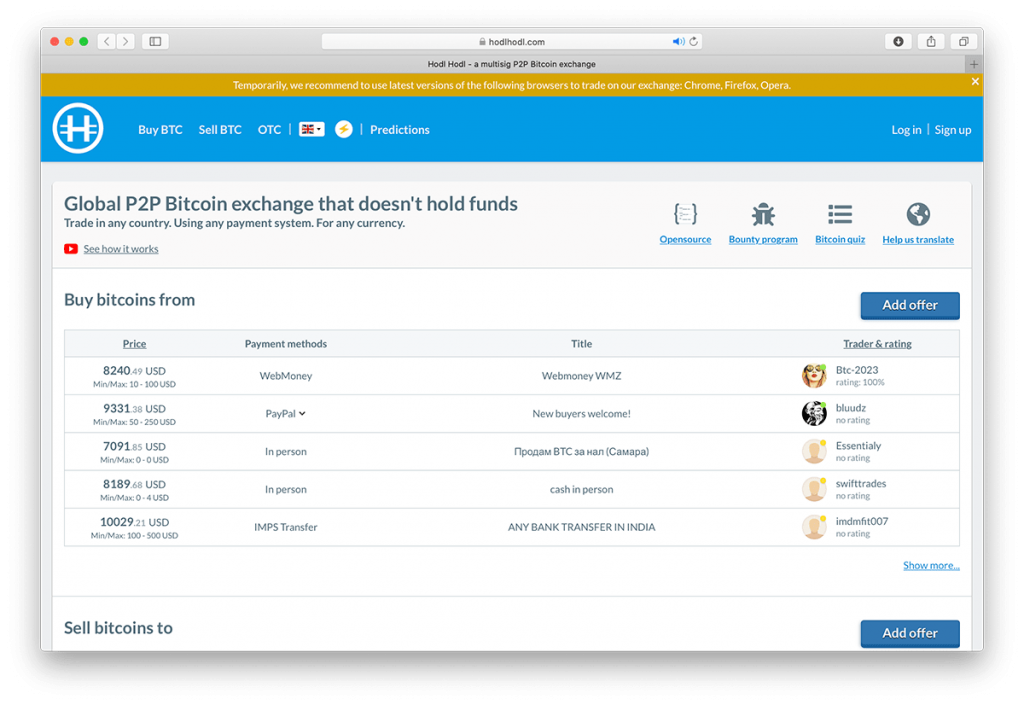Open cash in person offer title
This screenshot has width=1024, height=705.
[581, 490]
